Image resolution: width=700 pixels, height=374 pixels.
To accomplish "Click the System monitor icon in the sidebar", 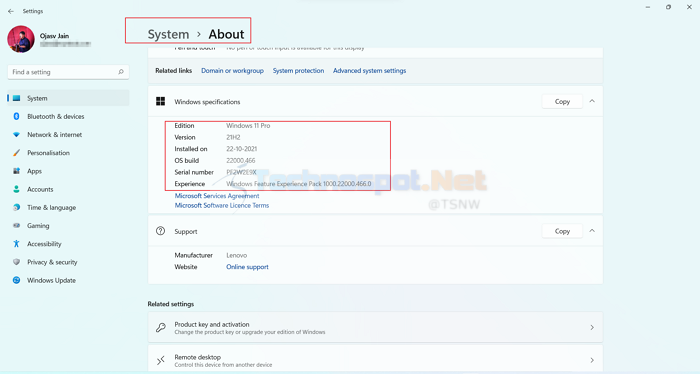I will coord(17,98).
